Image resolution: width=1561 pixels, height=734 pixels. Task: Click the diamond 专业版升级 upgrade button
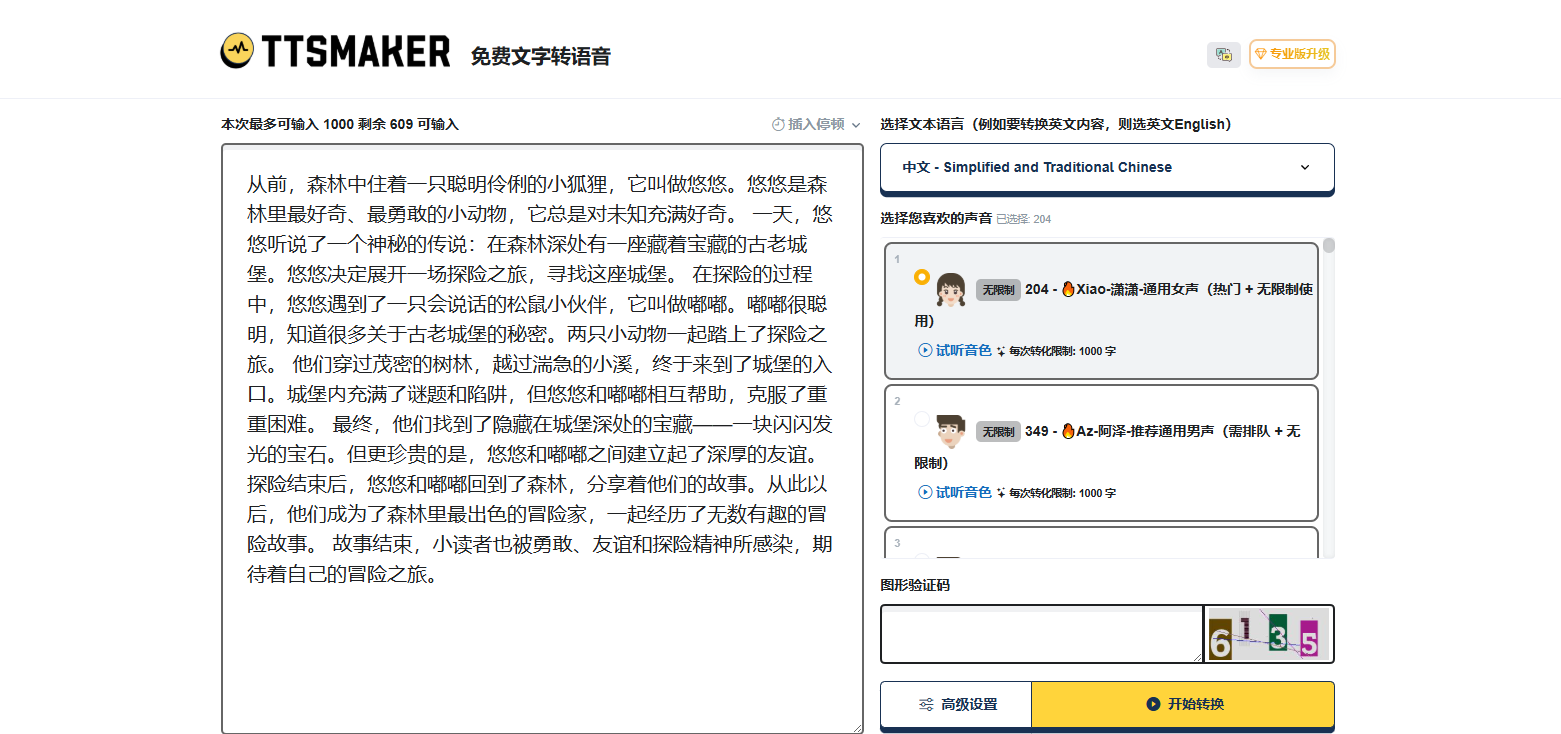(x=1292, y=54)
